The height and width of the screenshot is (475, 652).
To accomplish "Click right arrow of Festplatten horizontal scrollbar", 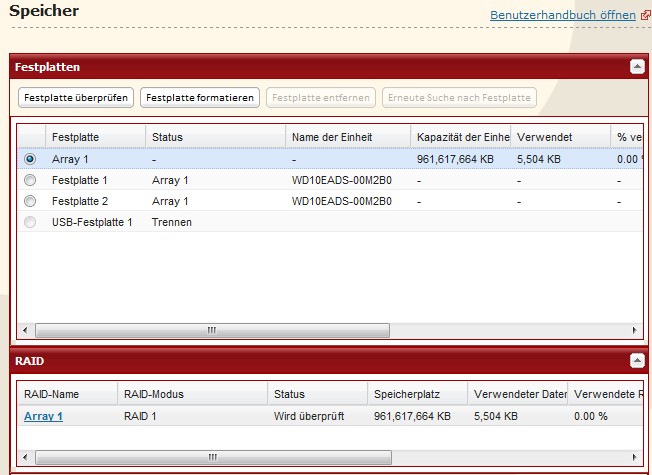I will pyautogui.click(x=635, y=330).
